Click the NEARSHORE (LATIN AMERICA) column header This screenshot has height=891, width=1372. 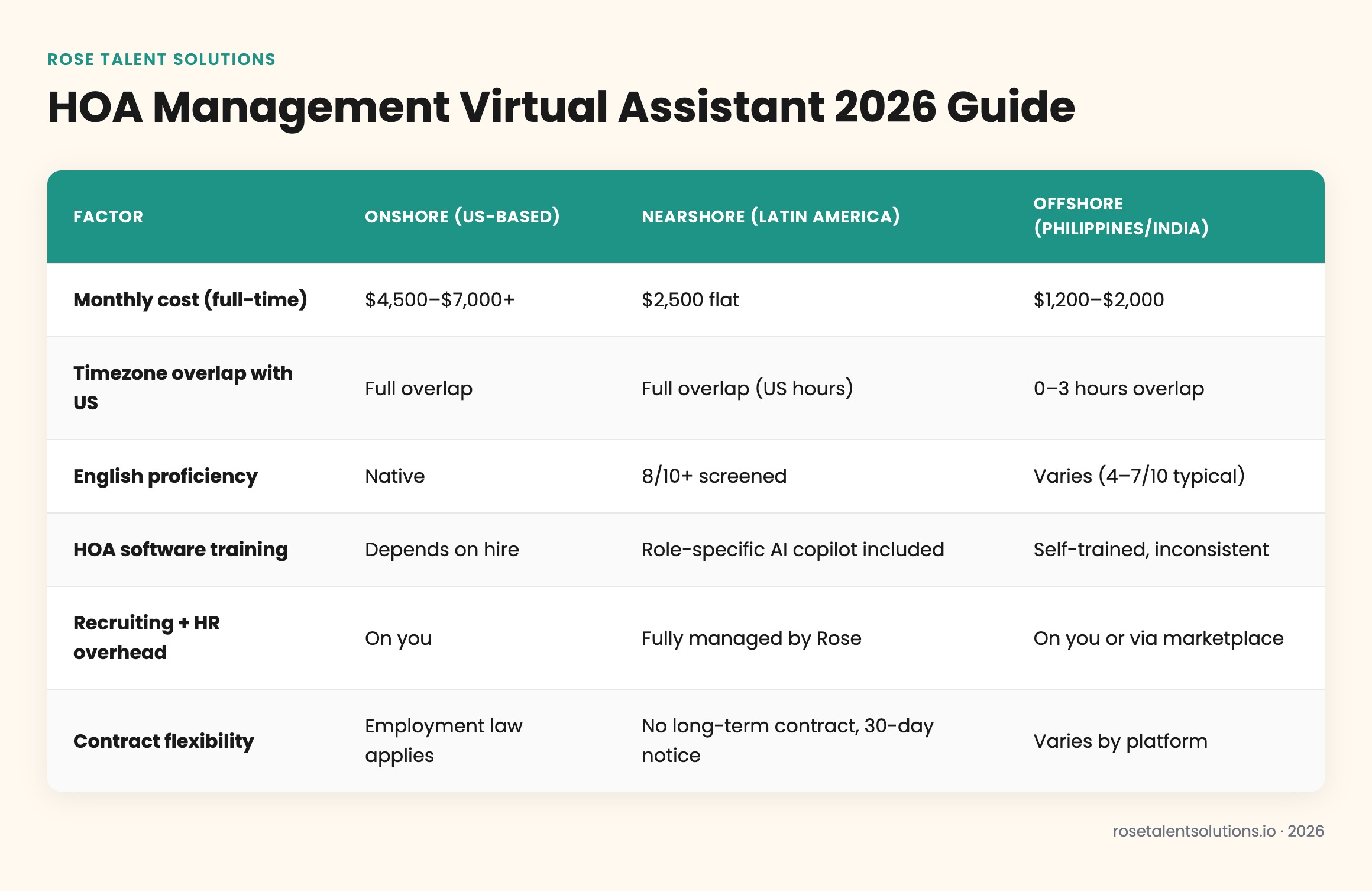coord(771,217)
